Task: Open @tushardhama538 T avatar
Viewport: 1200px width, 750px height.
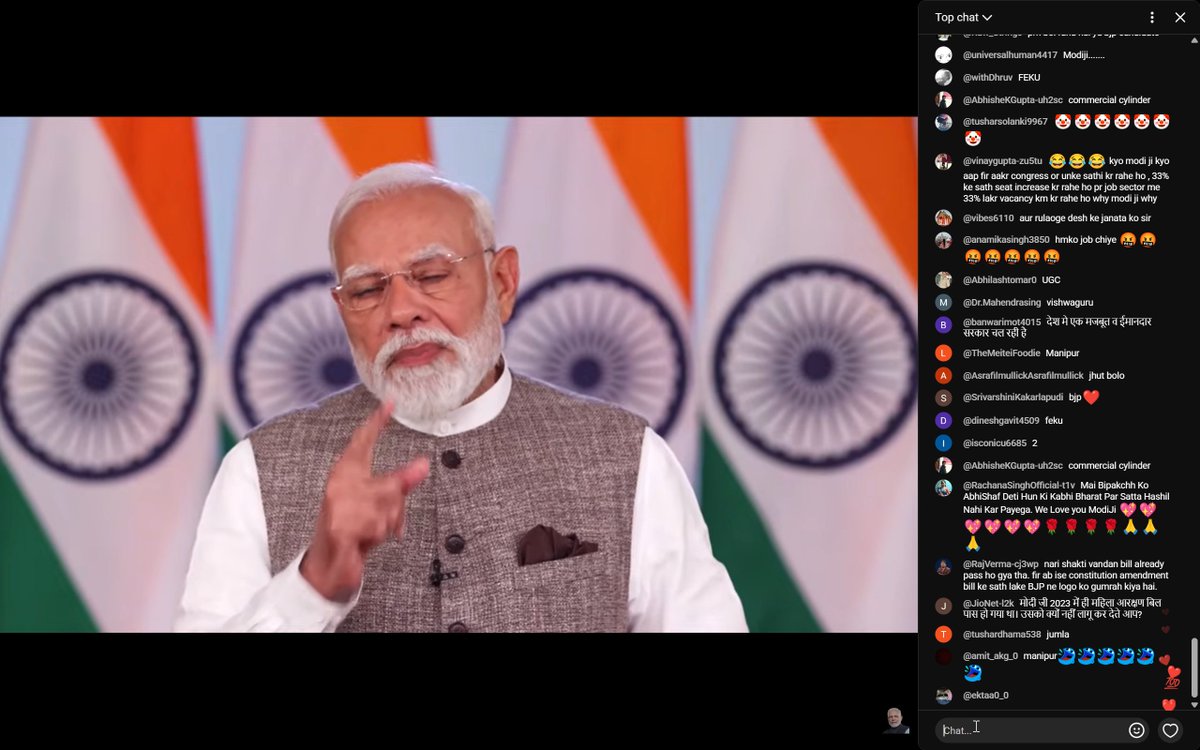Action: coord(943,634)
